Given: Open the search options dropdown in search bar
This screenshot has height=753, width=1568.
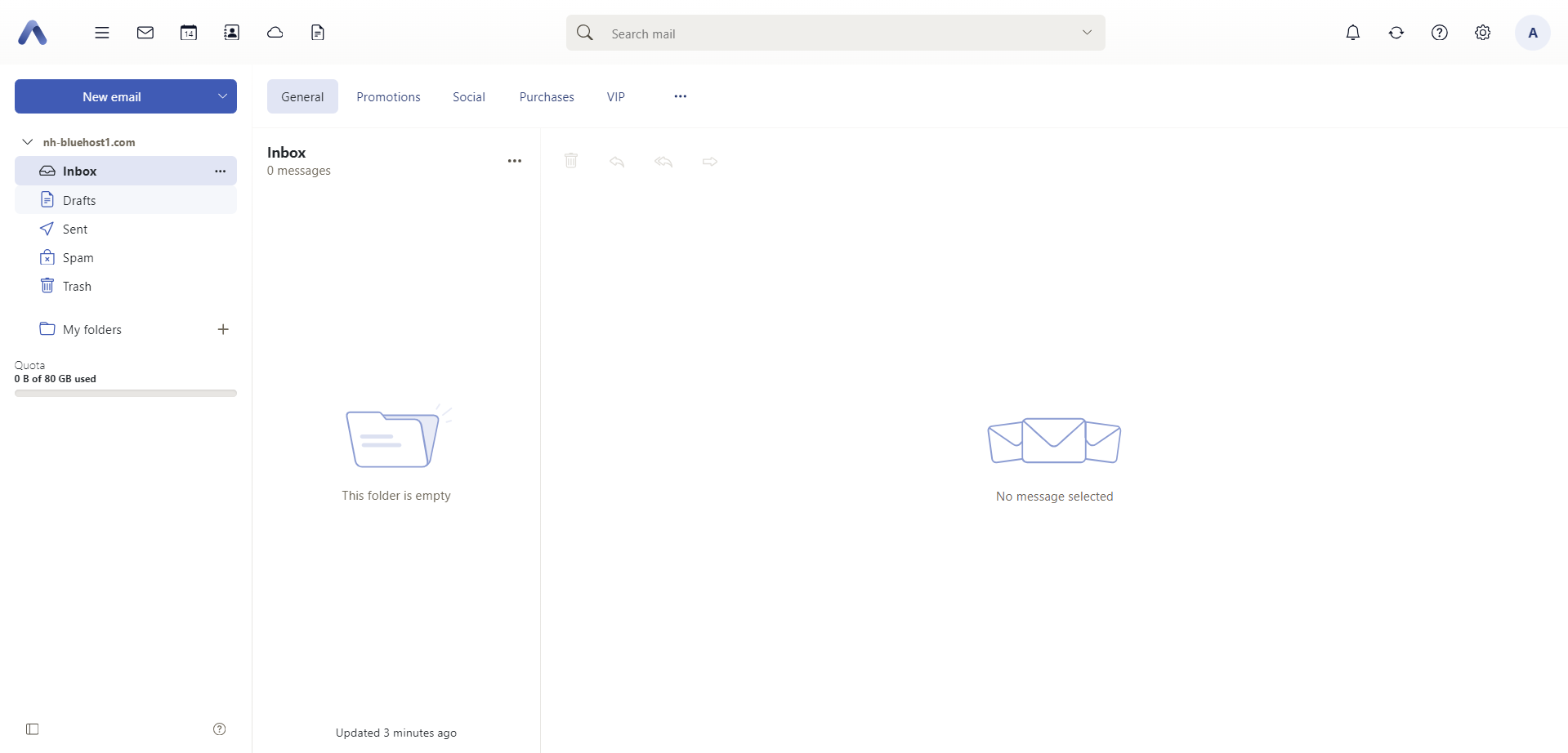Looking at the screenshot, I should point(1088,33).
